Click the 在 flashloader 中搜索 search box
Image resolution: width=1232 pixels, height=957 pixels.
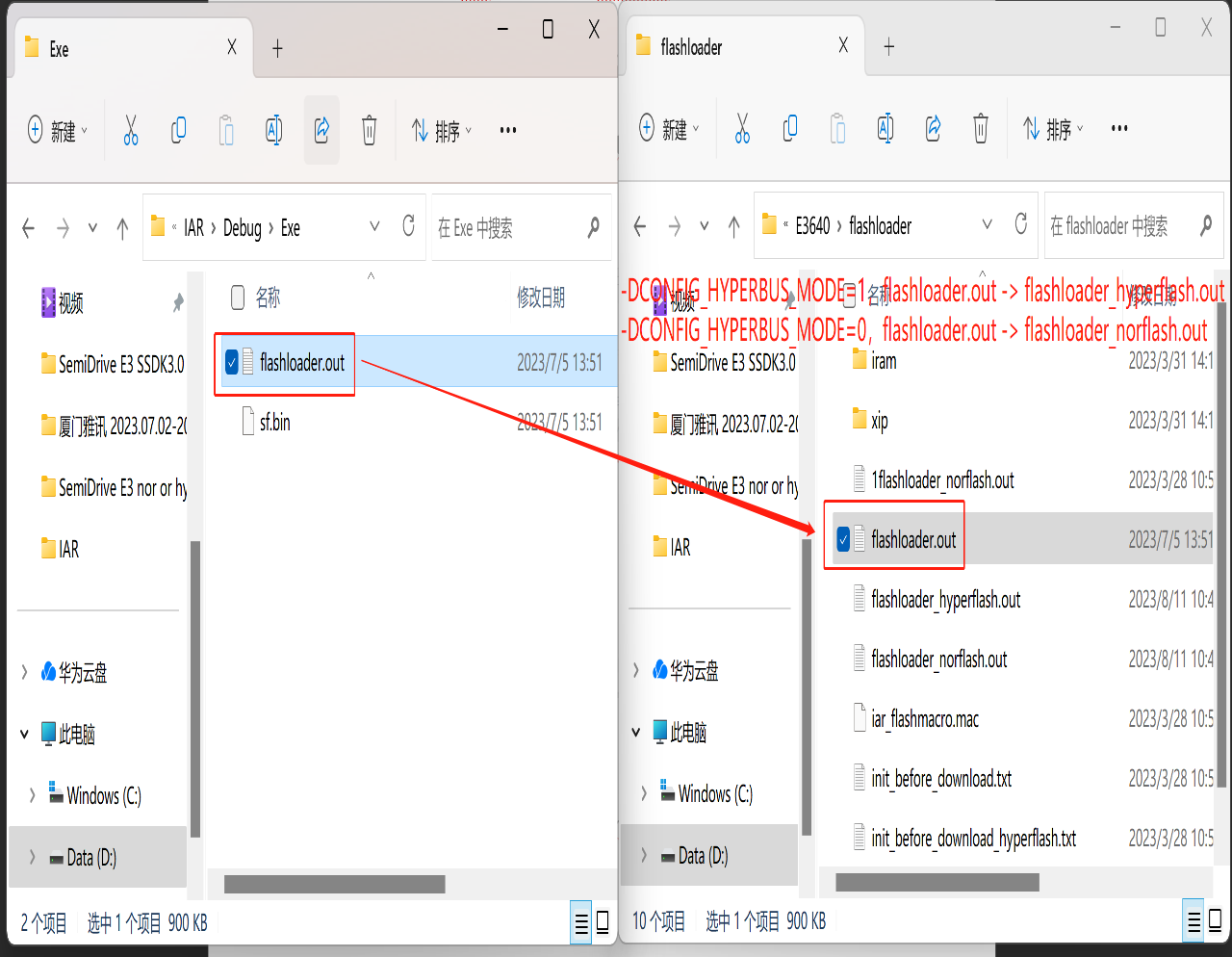[x=1116, y=226]
